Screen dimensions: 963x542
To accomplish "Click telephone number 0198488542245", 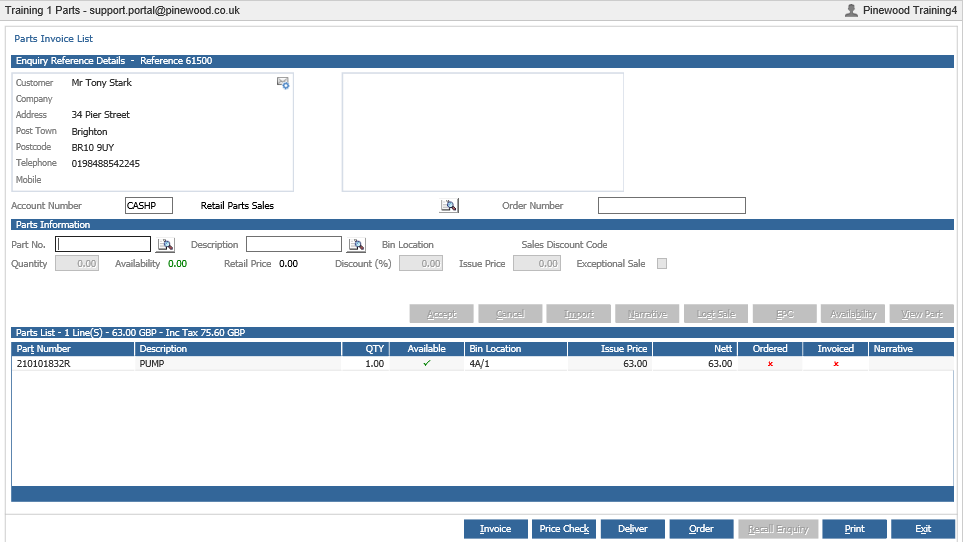I will tap(106, 163).
